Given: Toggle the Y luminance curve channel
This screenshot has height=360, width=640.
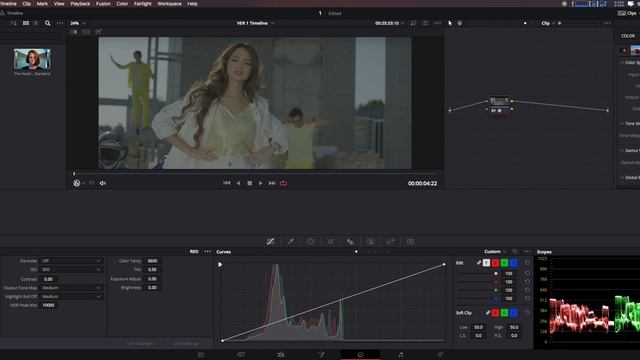Looking at the screenshot, I should coord(486,263).
